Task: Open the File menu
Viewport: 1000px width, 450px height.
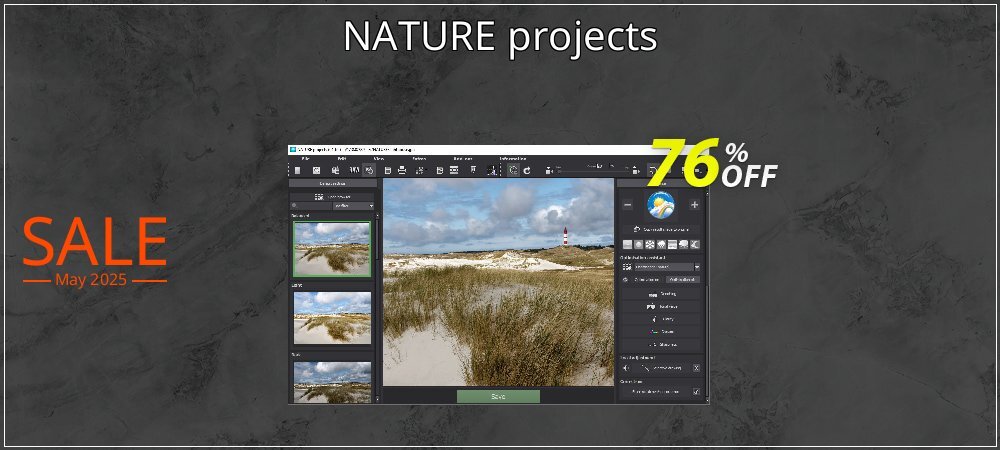Action: [305, 158]
